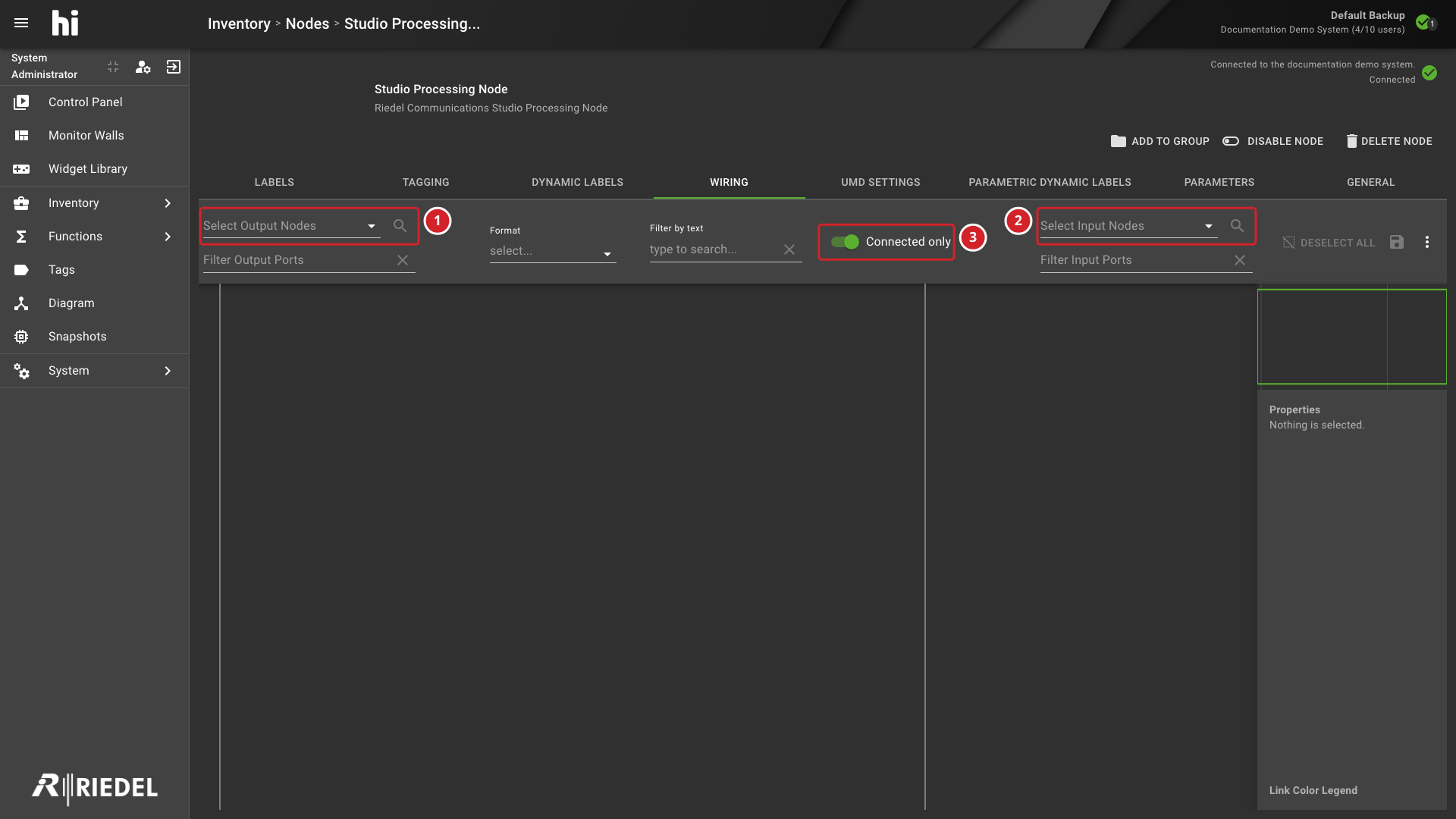Viewport: 1456px width, 819px height.
Task: Go to Nodes breadcrumb link
Action: (307, 24)
